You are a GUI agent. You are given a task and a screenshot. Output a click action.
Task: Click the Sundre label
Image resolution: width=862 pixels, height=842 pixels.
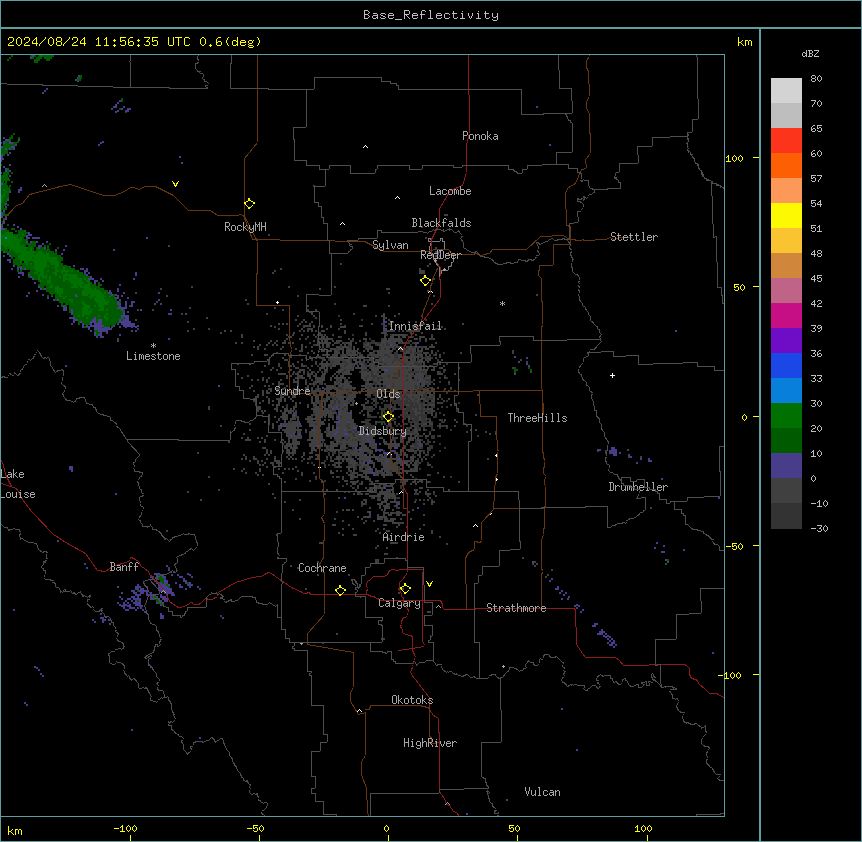tap(292, 391)
